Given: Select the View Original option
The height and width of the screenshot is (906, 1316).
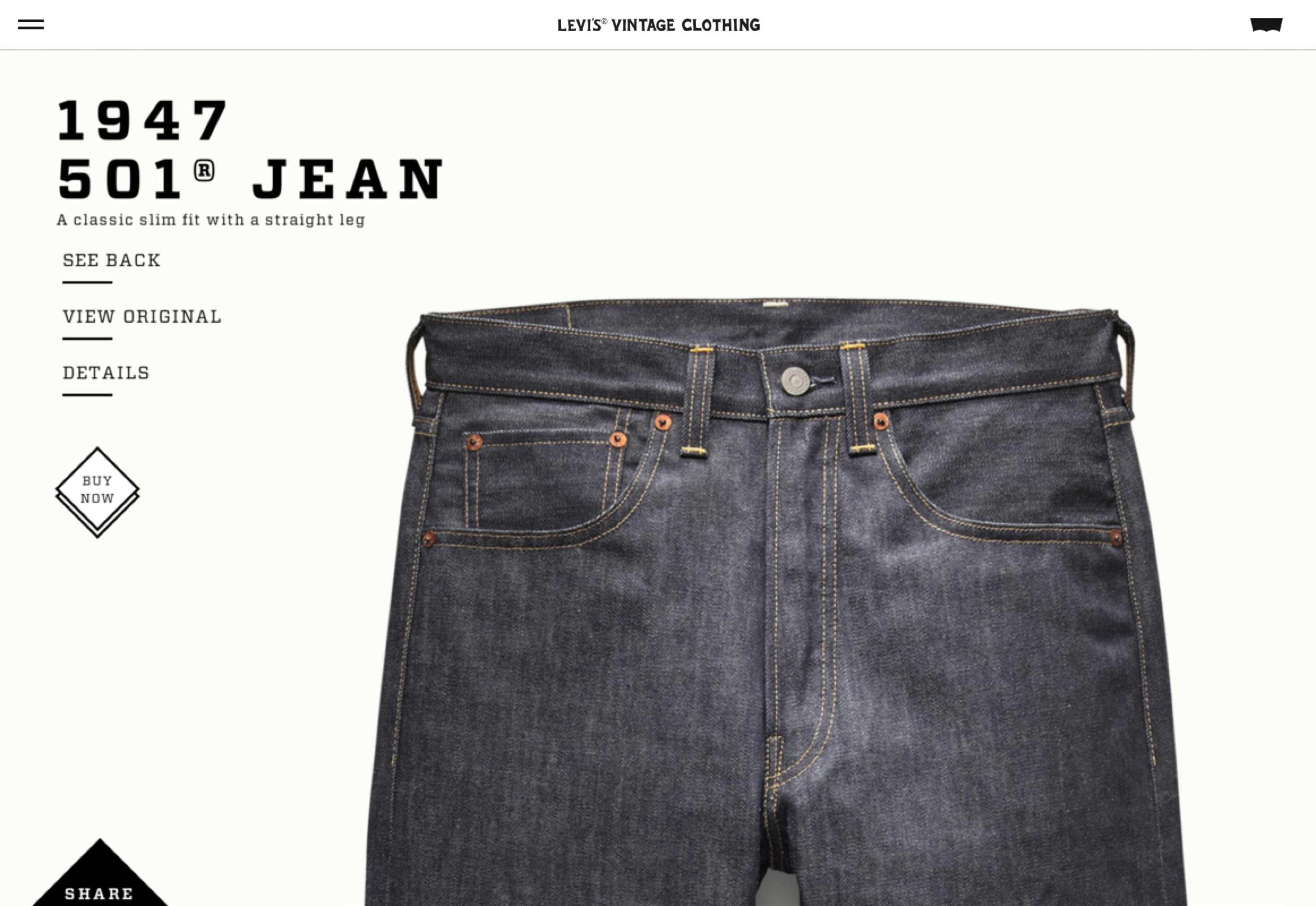Looking at the screenshot, I should 142,317.
